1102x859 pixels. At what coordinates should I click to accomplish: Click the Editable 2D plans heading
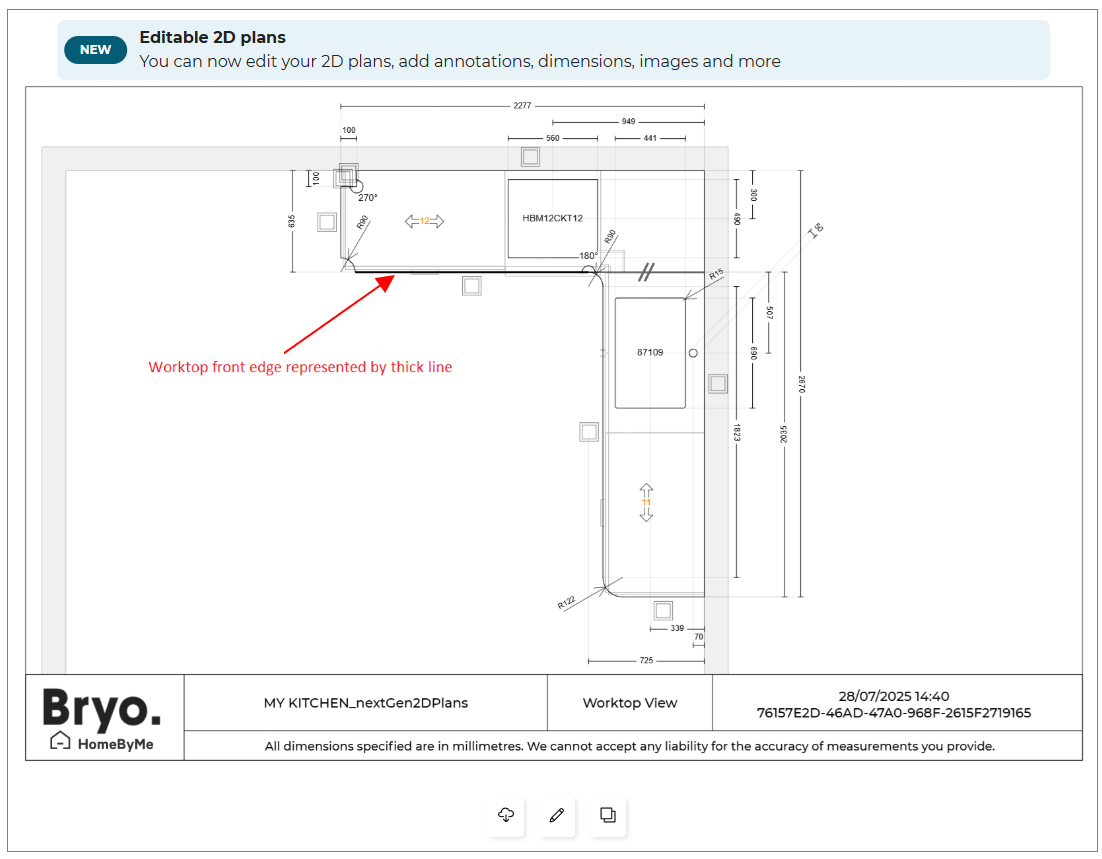point(212,38)
